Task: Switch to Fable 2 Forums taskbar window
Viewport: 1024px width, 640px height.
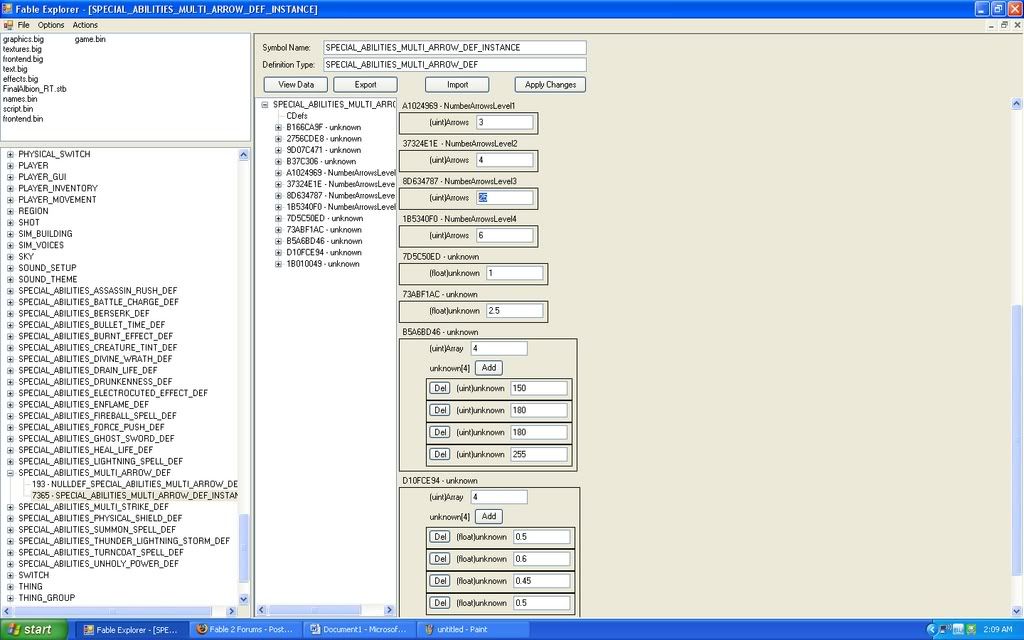Action: coord(246,630)
